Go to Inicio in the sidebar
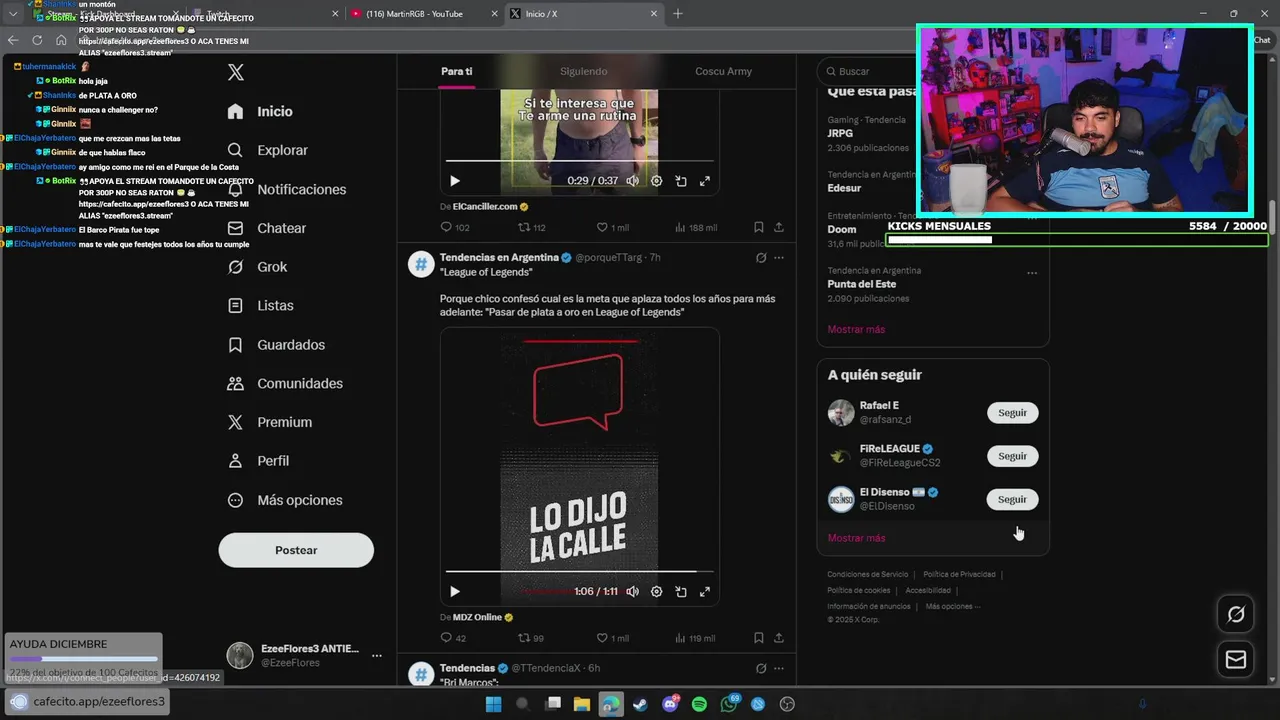The image size is (1280, 720). pos(260,111)
